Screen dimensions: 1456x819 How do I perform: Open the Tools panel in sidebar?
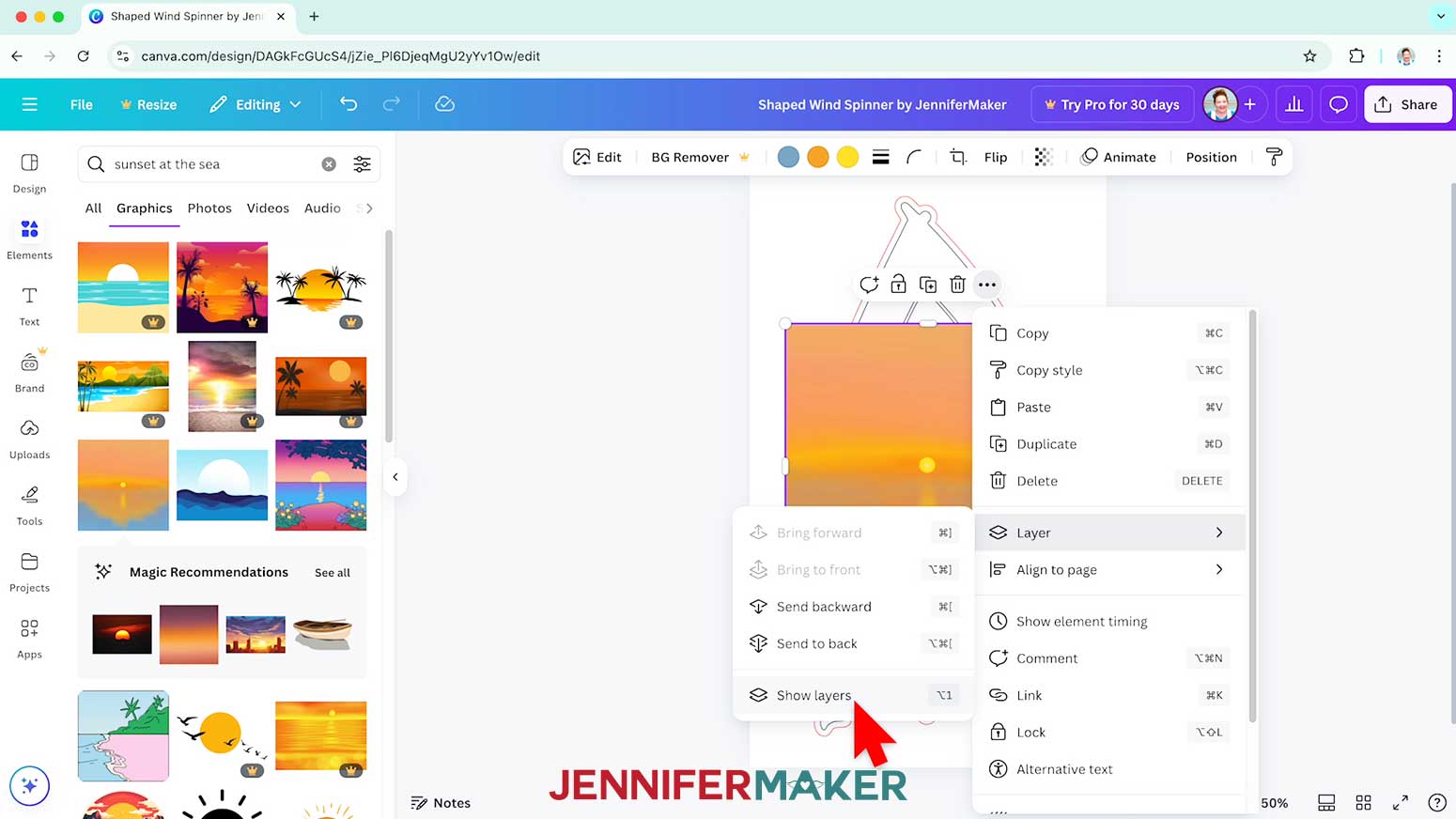29,505
